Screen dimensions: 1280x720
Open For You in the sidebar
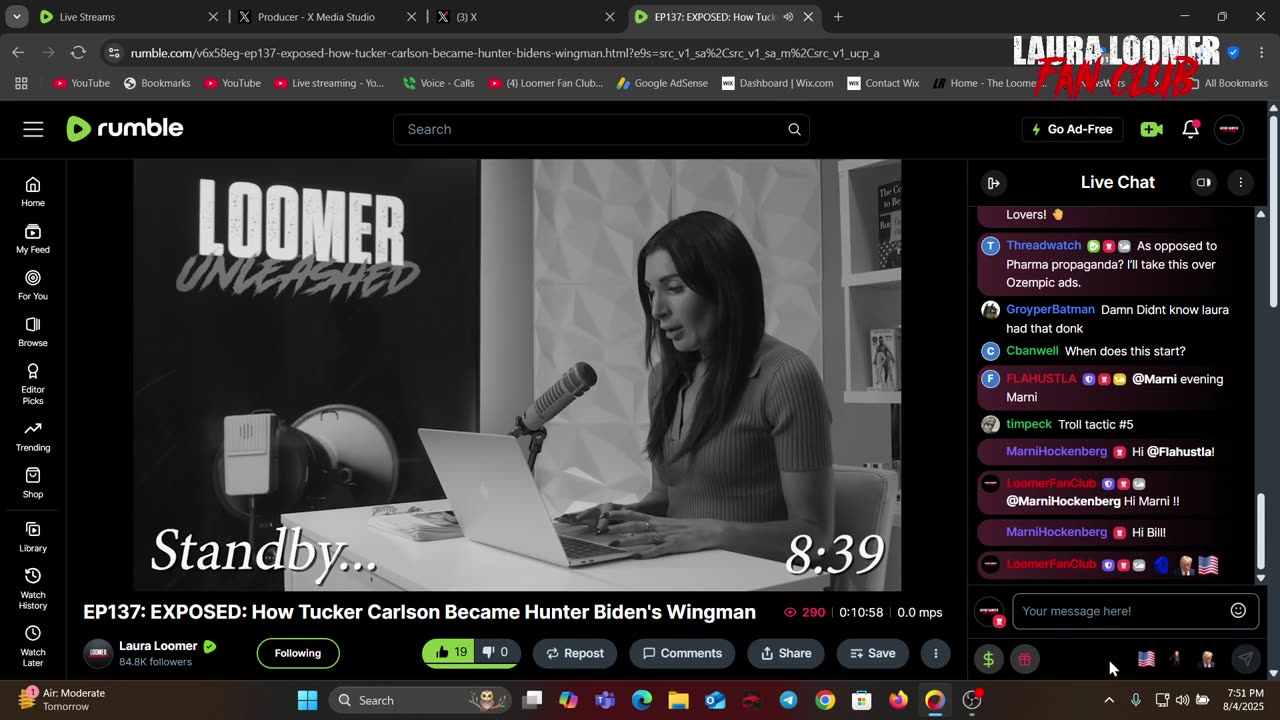coord(33,285)
